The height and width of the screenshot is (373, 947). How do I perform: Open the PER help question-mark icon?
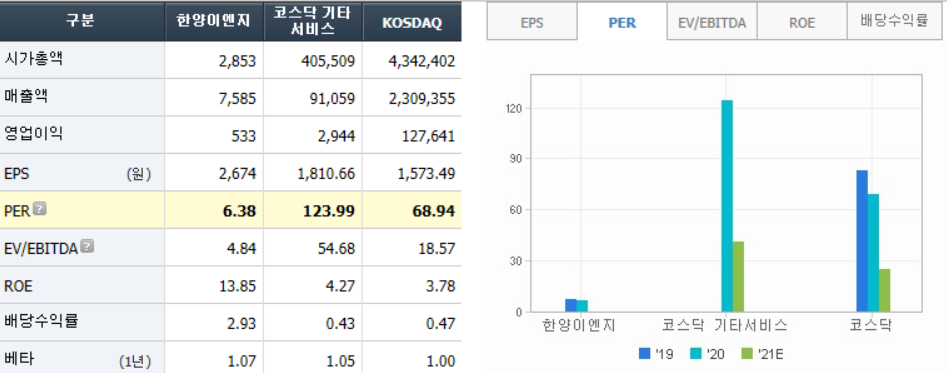tap(39, 209)
